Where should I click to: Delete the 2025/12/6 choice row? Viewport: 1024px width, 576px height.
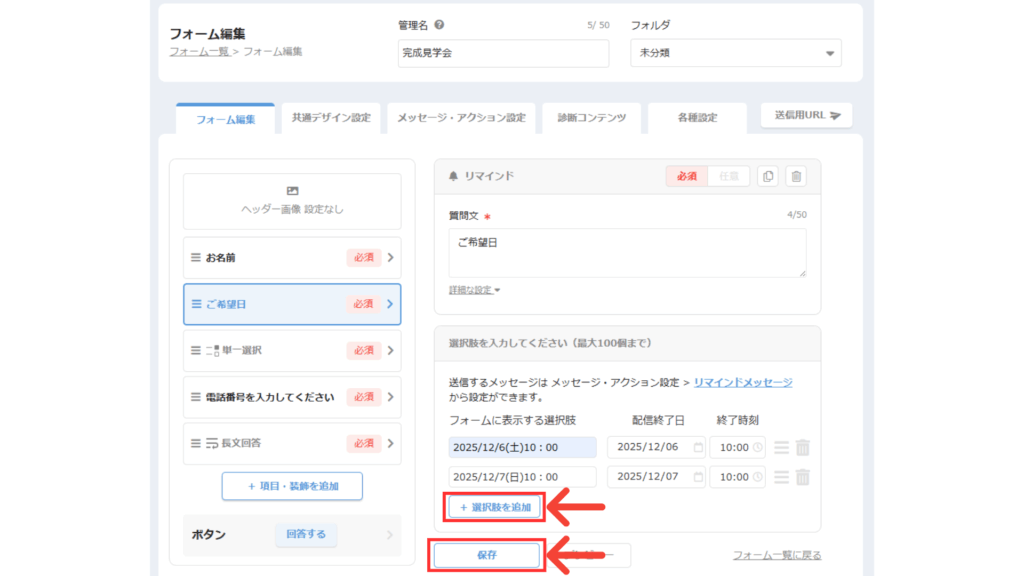[x=802, y=448]
